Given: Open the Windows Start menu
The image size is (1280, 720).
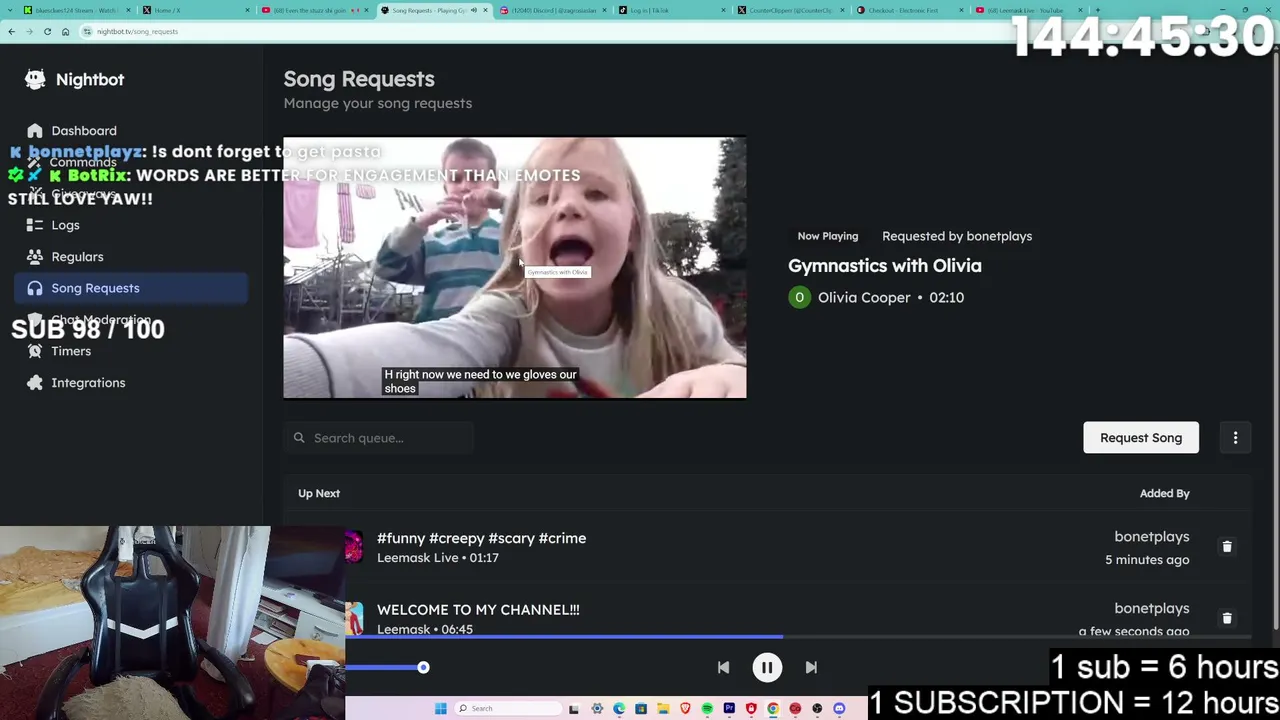Looking at the screenshot, I should pyautogui.click(x=440, y=709).
